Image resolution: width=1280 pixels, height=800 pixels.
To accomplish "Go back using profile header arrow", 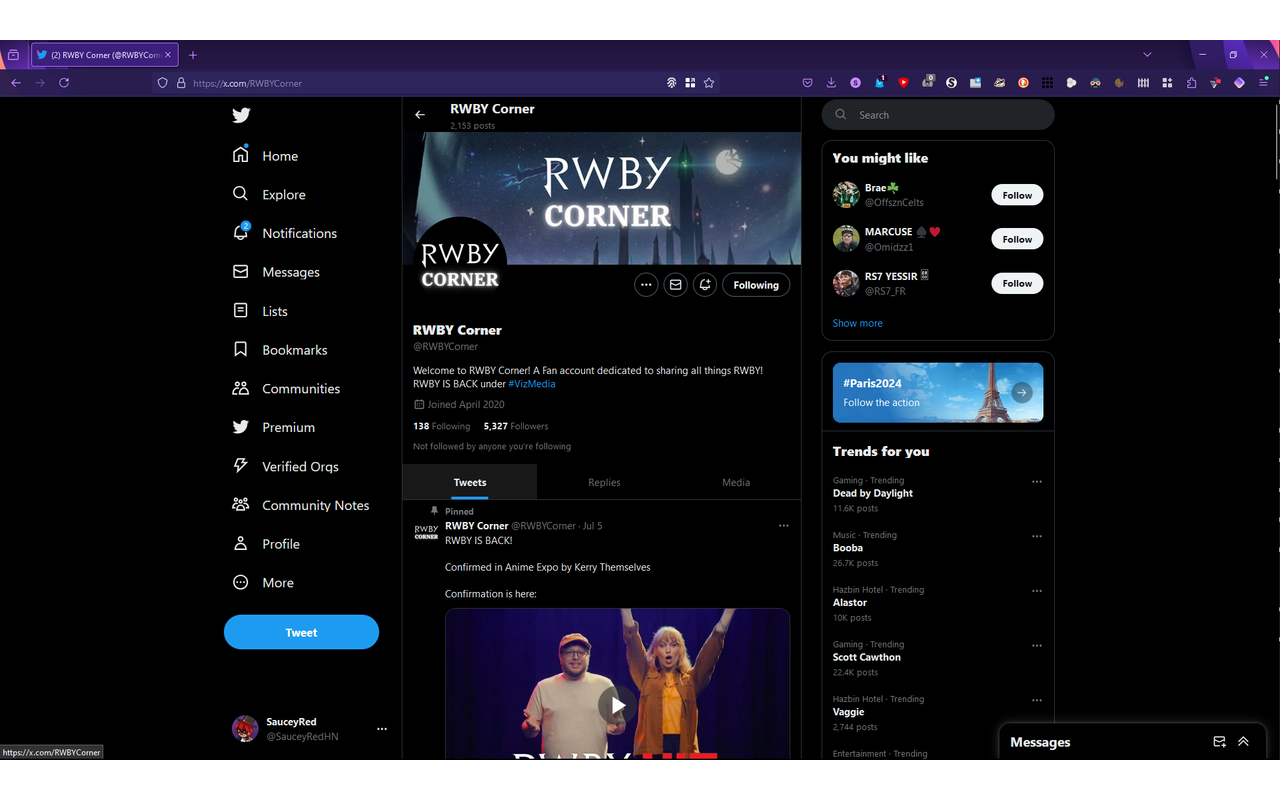I will click(420, 115).
